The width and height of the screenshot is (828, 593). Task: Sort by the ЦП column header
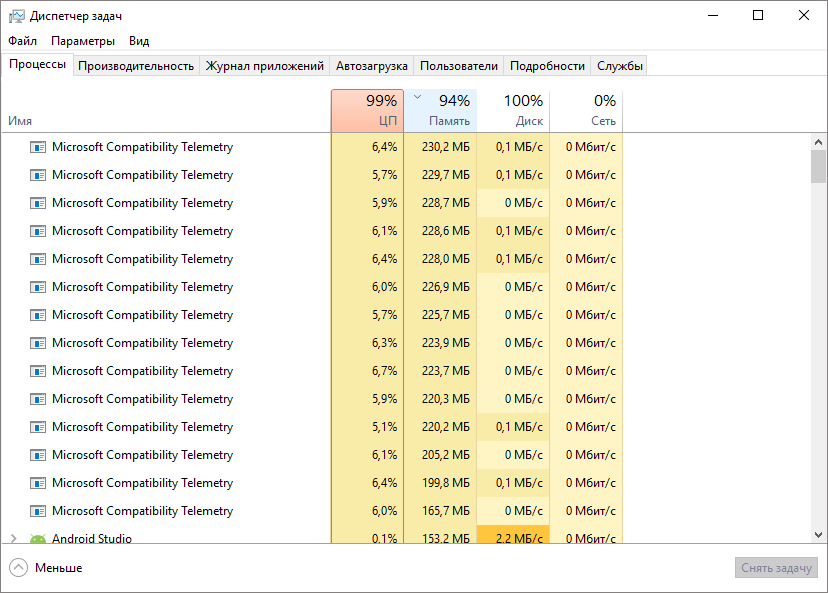[x=367, y=110]
